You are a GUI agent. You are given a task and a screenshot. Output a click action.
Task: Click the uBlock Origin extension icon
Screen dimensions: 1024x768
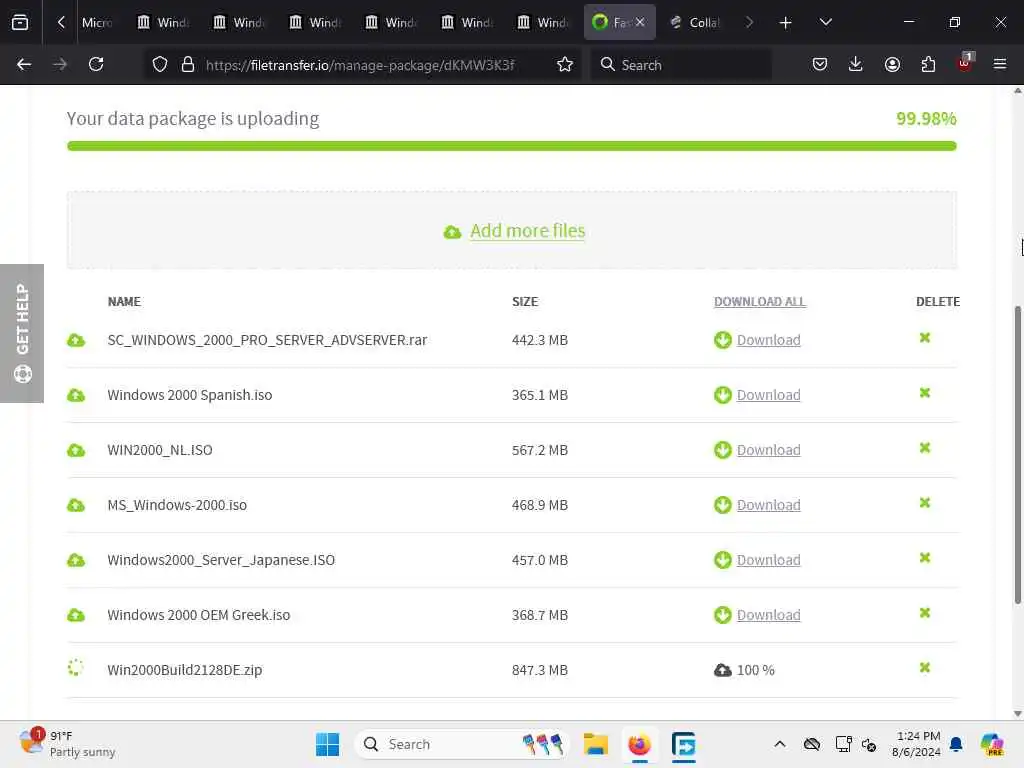[x=965, y=63]
